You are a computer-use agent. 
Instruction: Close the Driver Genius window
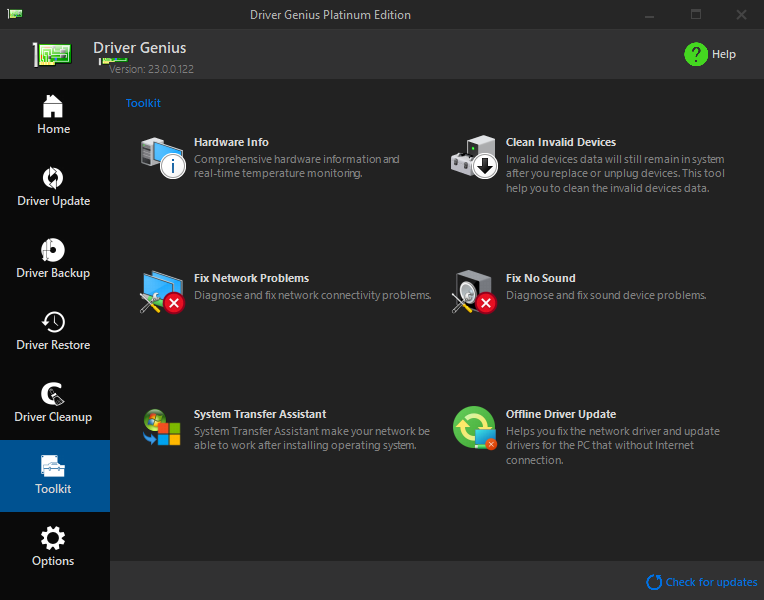tap(741, 15)
